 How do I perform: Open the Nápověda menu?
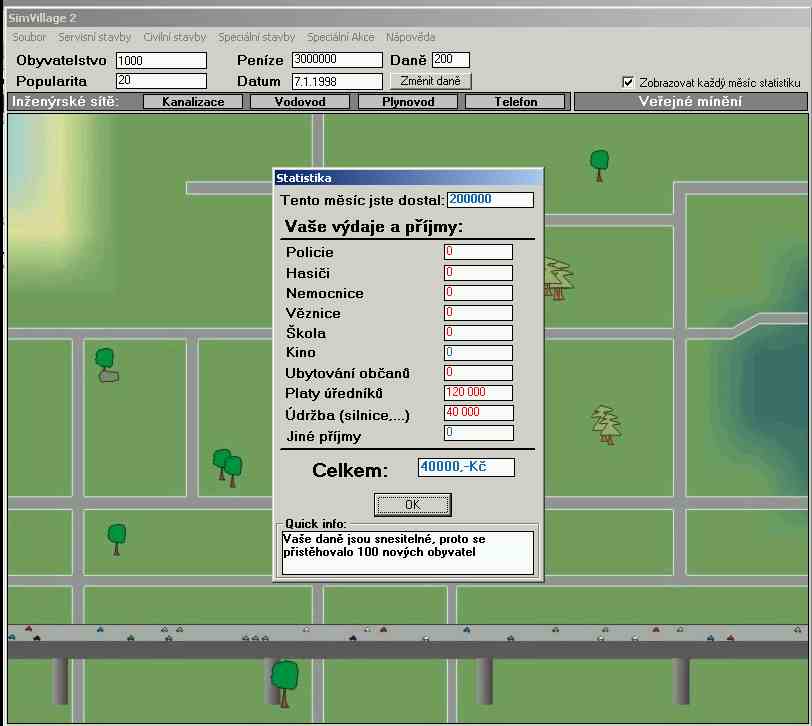[x=410, y=37]
